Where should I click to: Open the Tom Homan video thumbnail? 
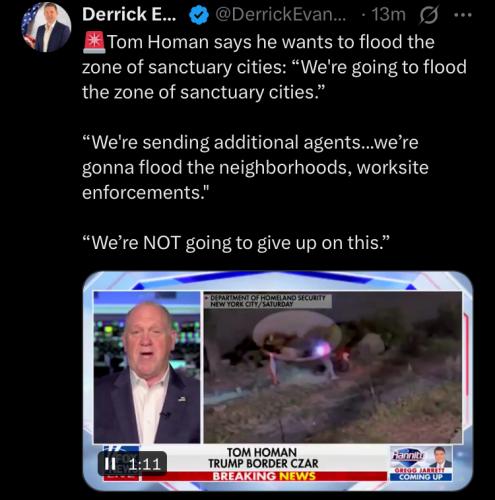click(277, 381)
